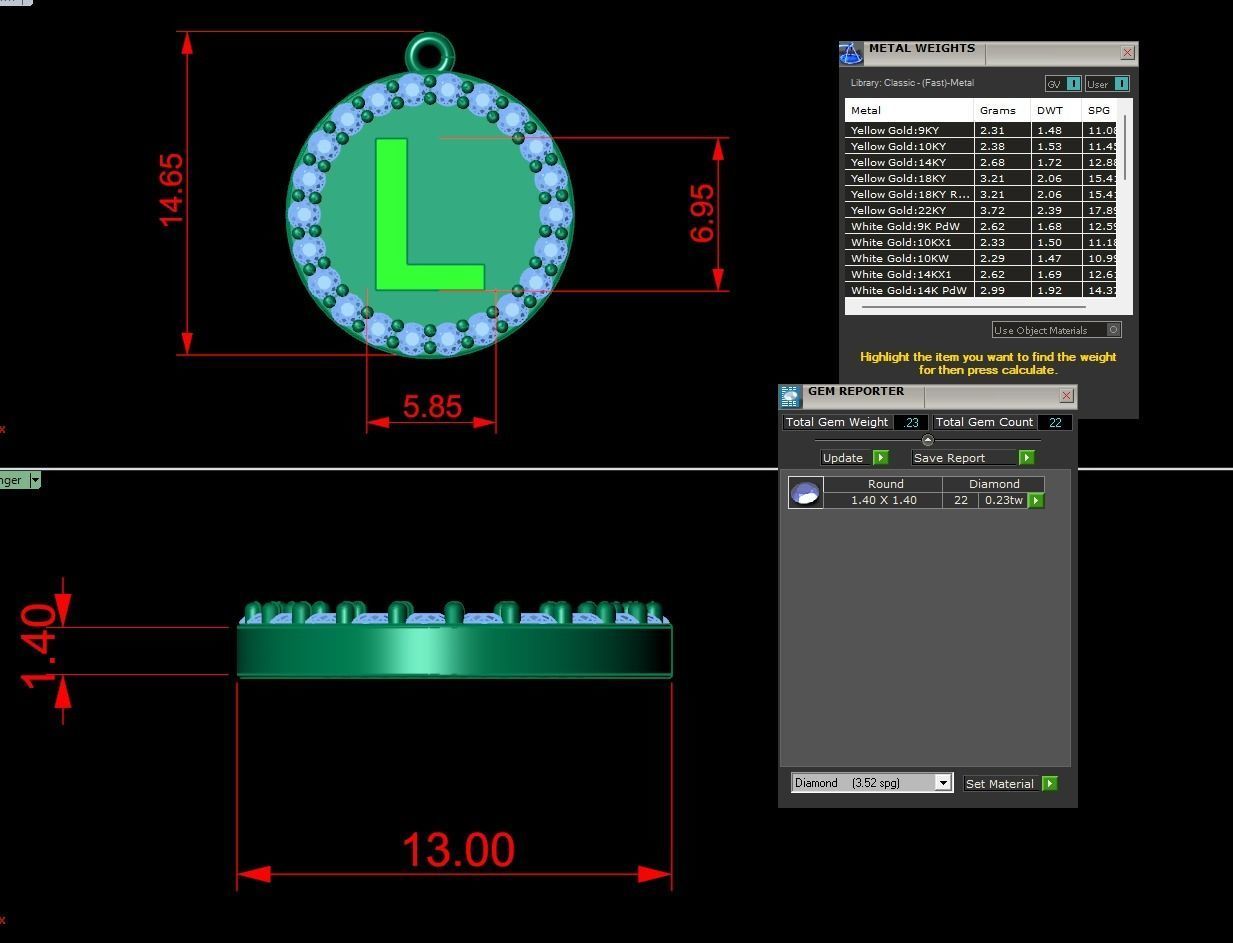Click the green arrow beside Save Report
Screen dimensions: 1233x943
click(1026, 458)
